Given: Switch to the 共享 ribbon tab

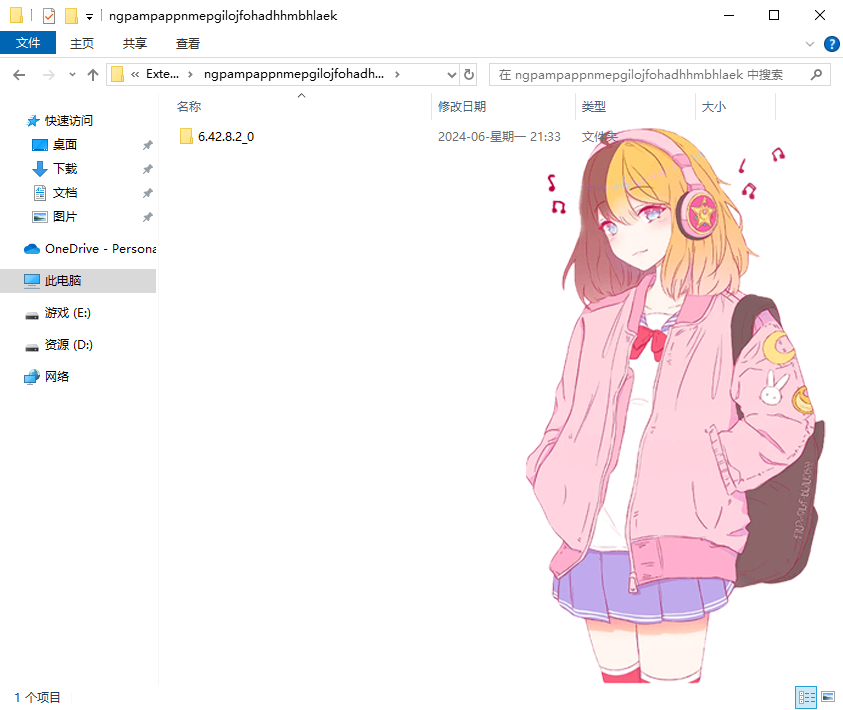Looking at the screenshot, I should [x=134, y=43].
